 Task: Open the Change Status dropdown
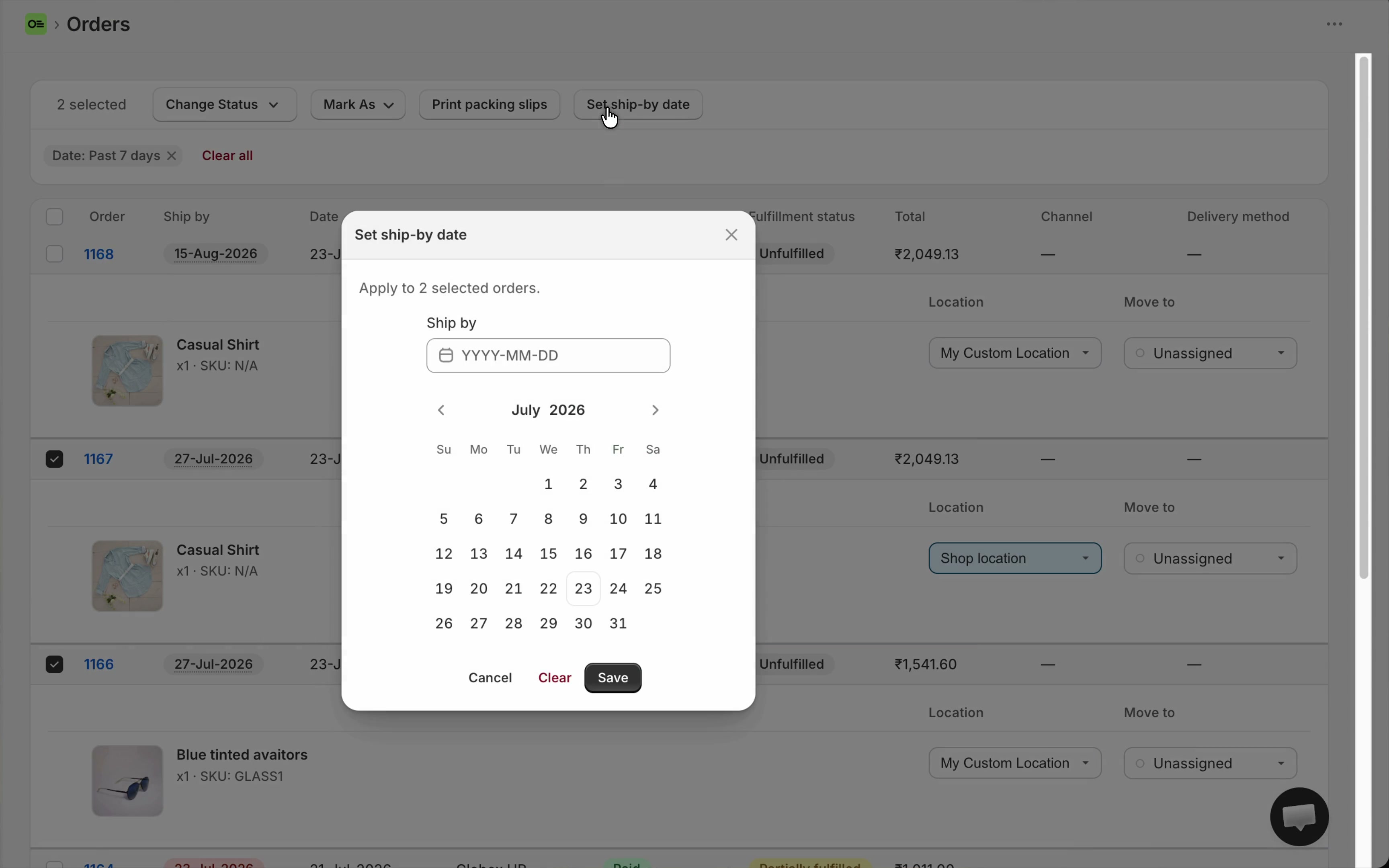224,104
